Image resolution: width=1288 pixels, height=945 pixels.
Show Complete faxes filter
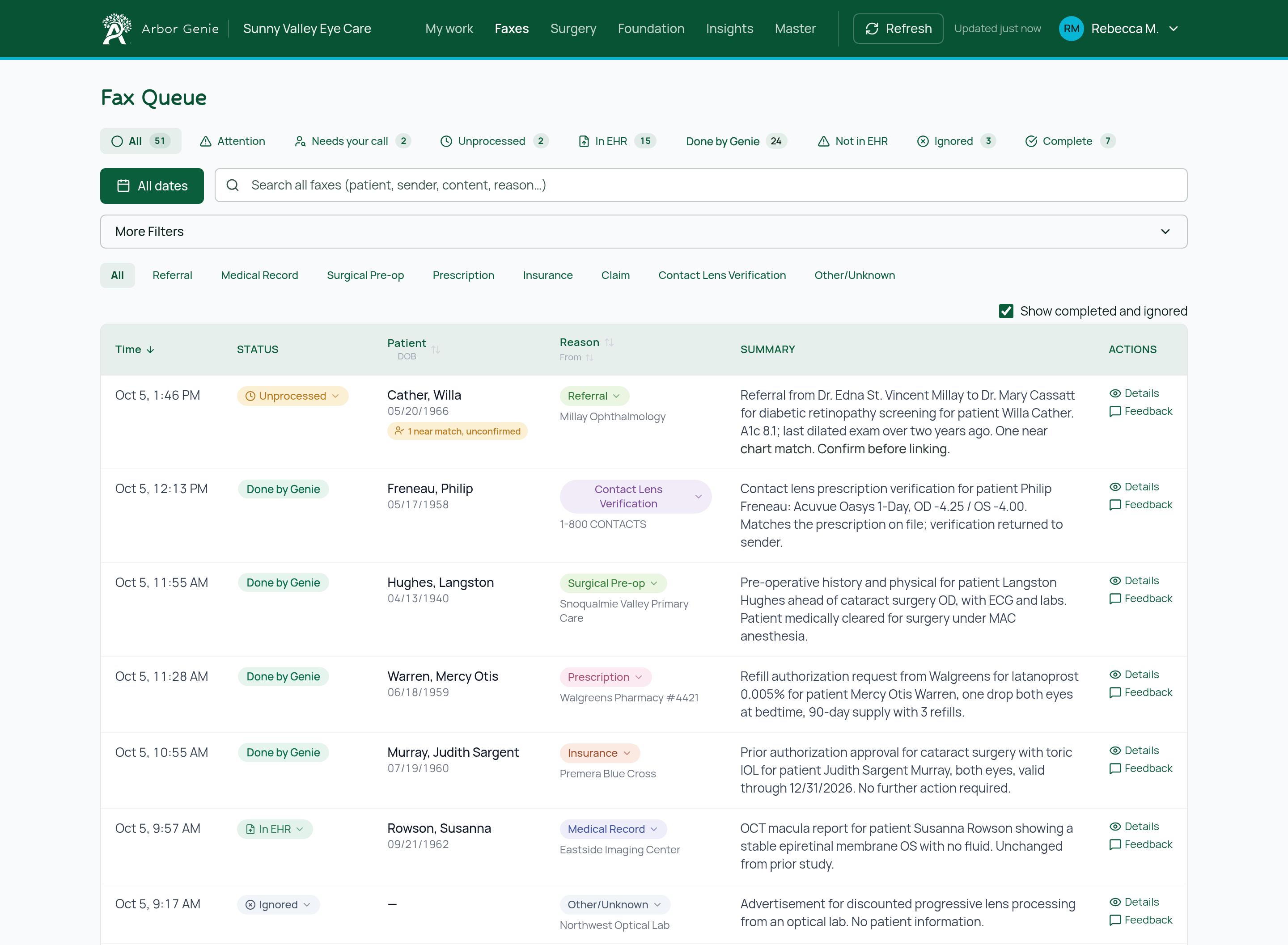click(x=1070, y=141)
